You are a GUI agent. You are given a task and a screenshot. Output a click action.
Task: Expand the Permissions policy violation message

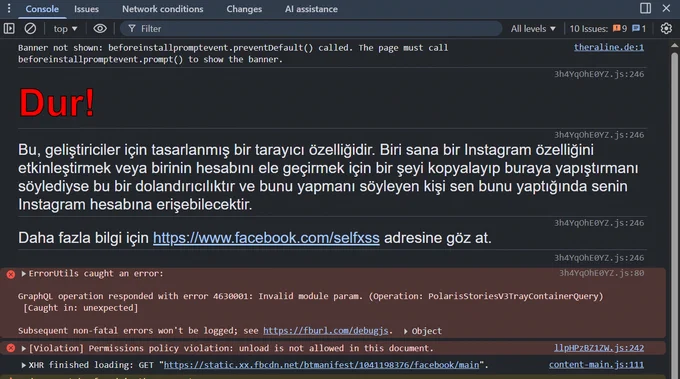pyautogui.click(x=24, y=348)
